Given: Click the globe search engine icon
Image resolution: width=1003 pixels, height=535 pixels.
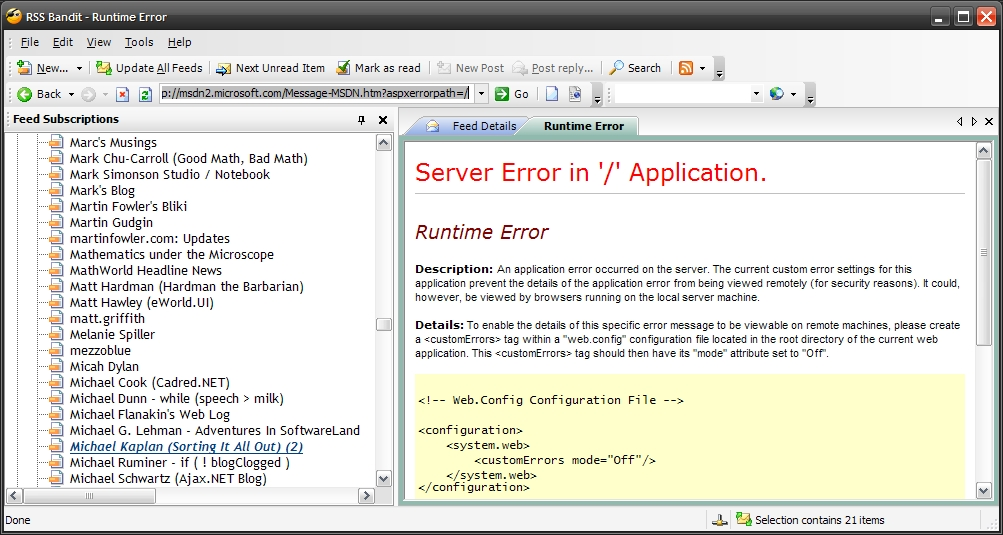Looking at the screenshot, I should coord(777,94).
